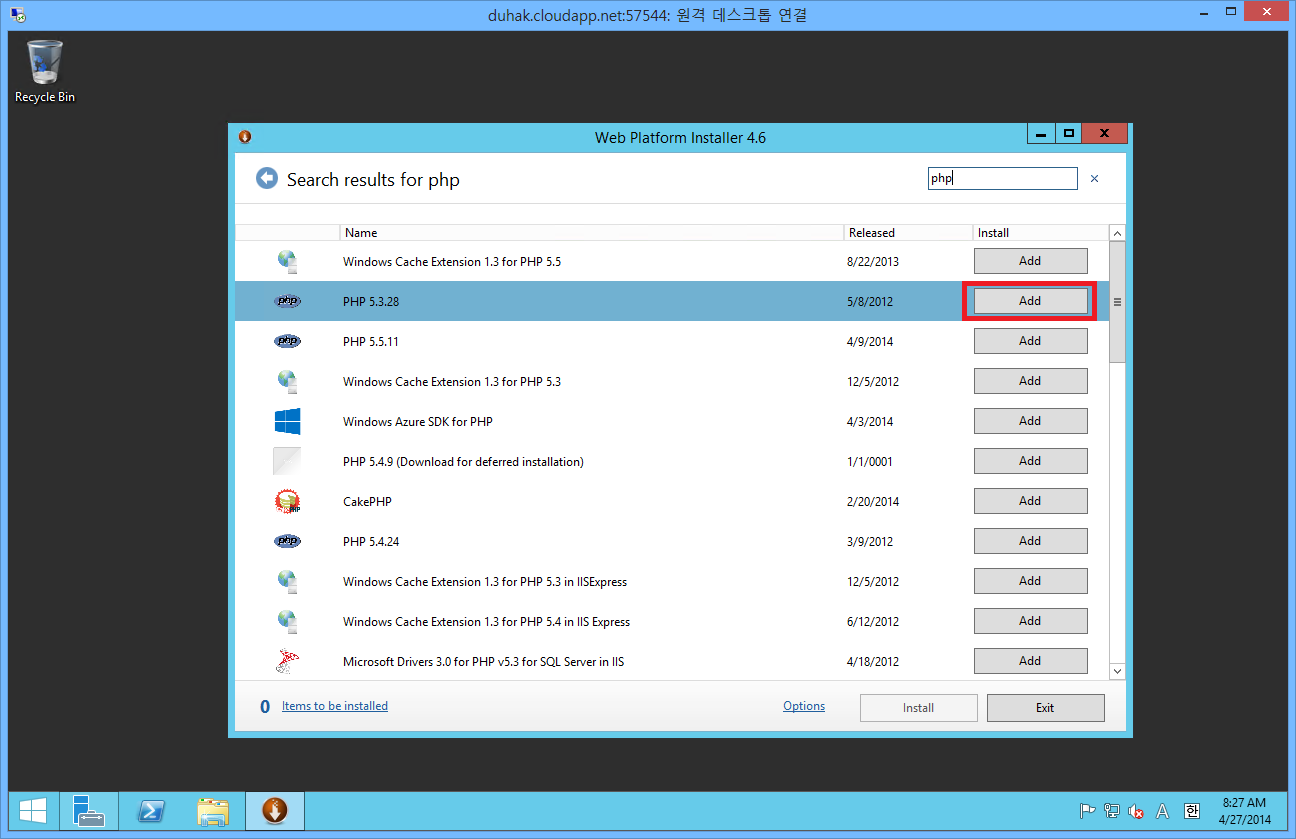Select PHP 5.4.24 row name
1296x839 pixels.
[x=371, y=541]
